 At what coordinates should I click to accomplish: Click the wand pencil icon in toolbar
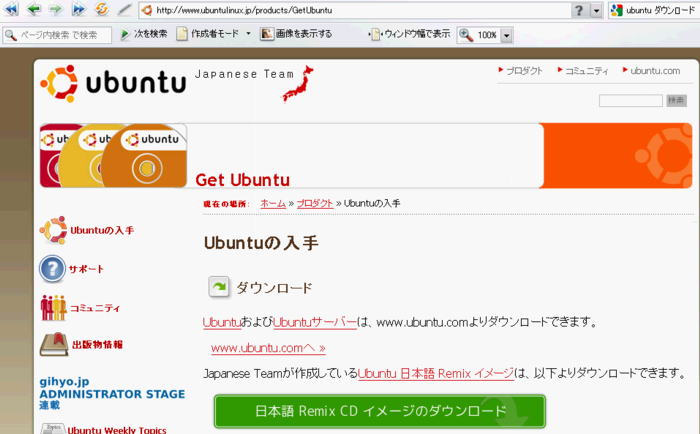124,10
